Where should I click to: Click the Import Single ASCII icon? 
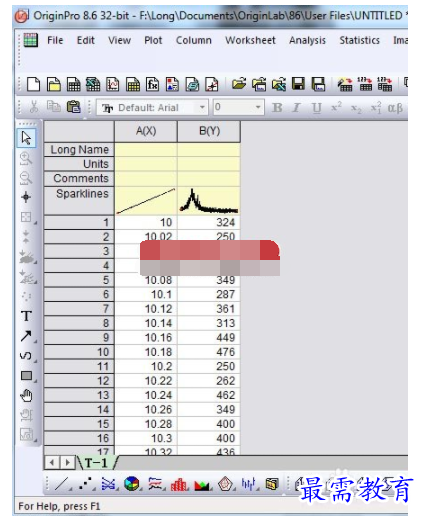(x=365, y=84)
